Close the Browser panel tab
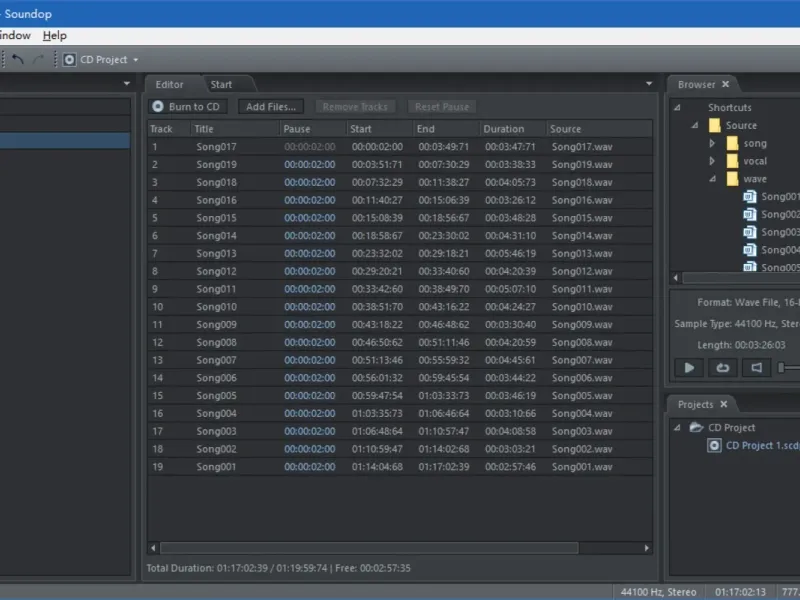The width and height of the screenshot is (800, 600). pyautogui.click(x=726, y=84)
